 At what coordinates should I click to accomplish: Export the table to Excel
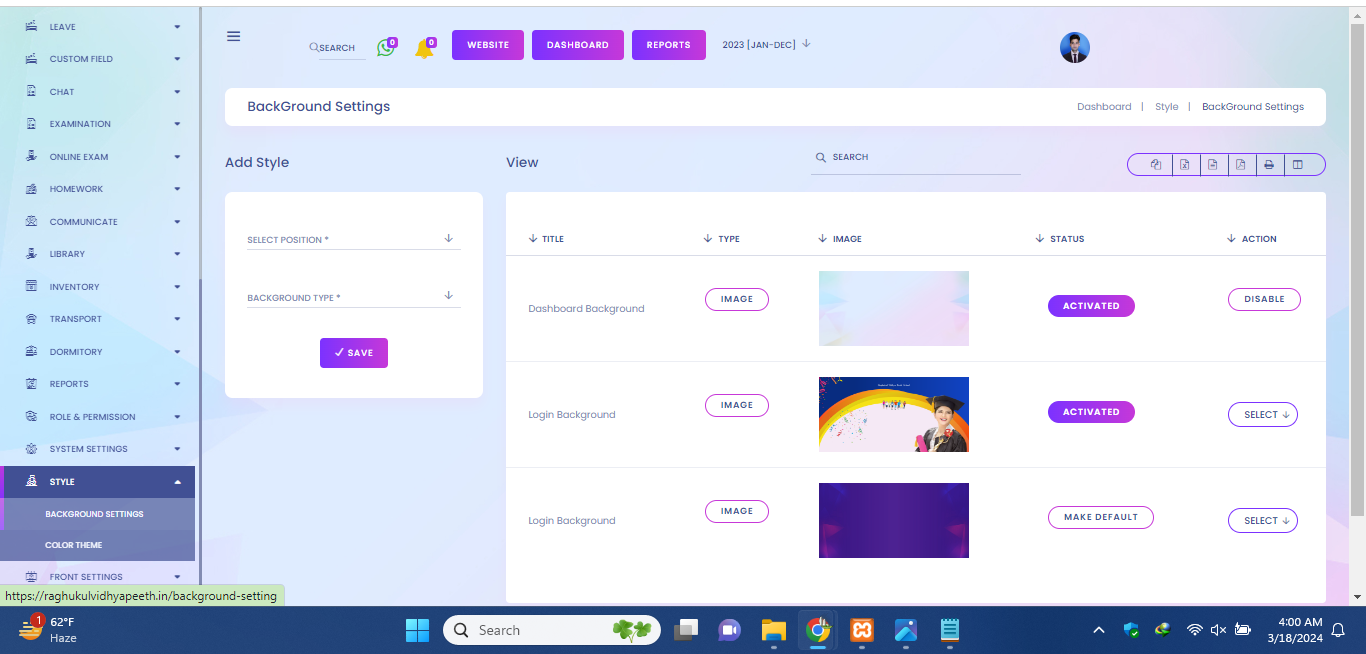[1184, 165]
